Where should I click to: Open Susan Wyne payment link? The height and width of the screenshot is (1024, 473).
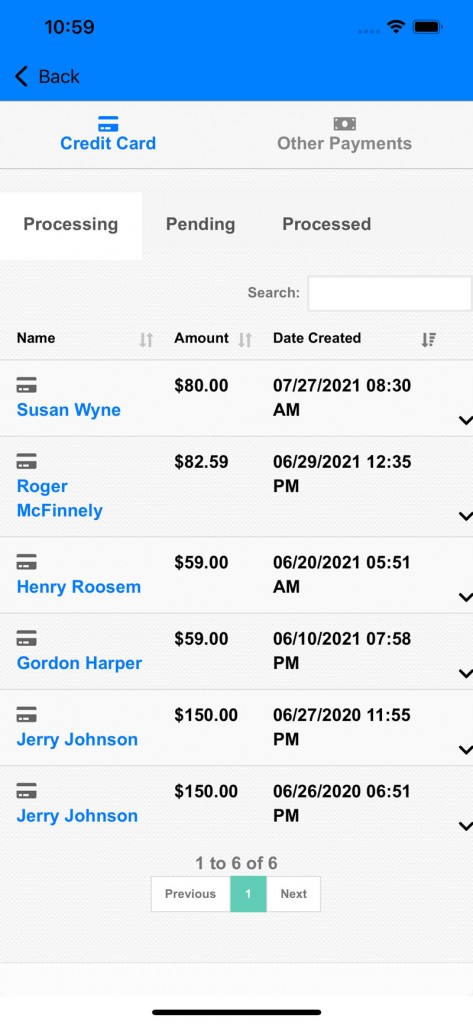click(x=69, y=410)
